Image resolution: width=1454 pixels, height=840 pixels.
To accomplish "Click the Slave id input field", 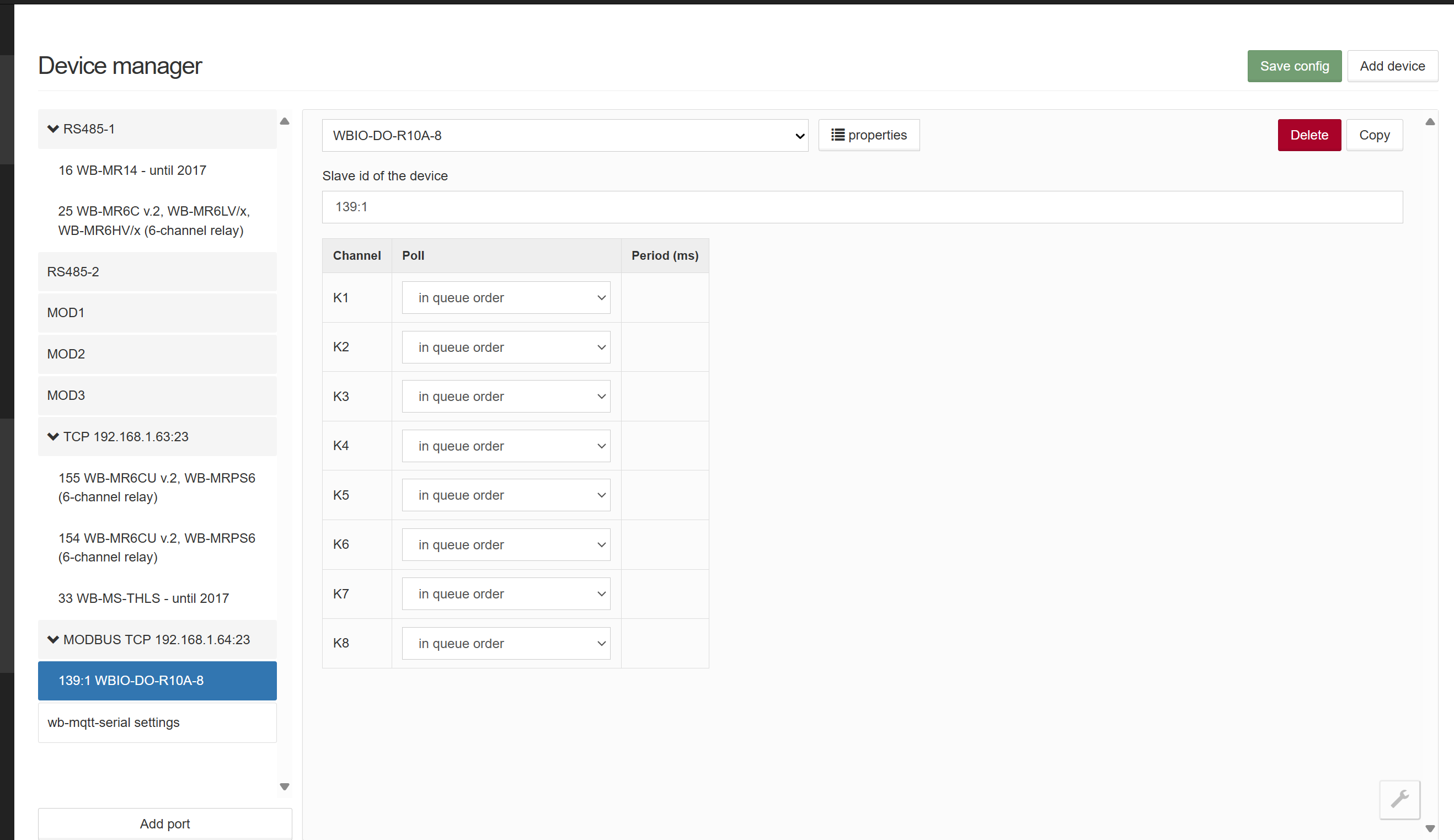I will point(862,207).
